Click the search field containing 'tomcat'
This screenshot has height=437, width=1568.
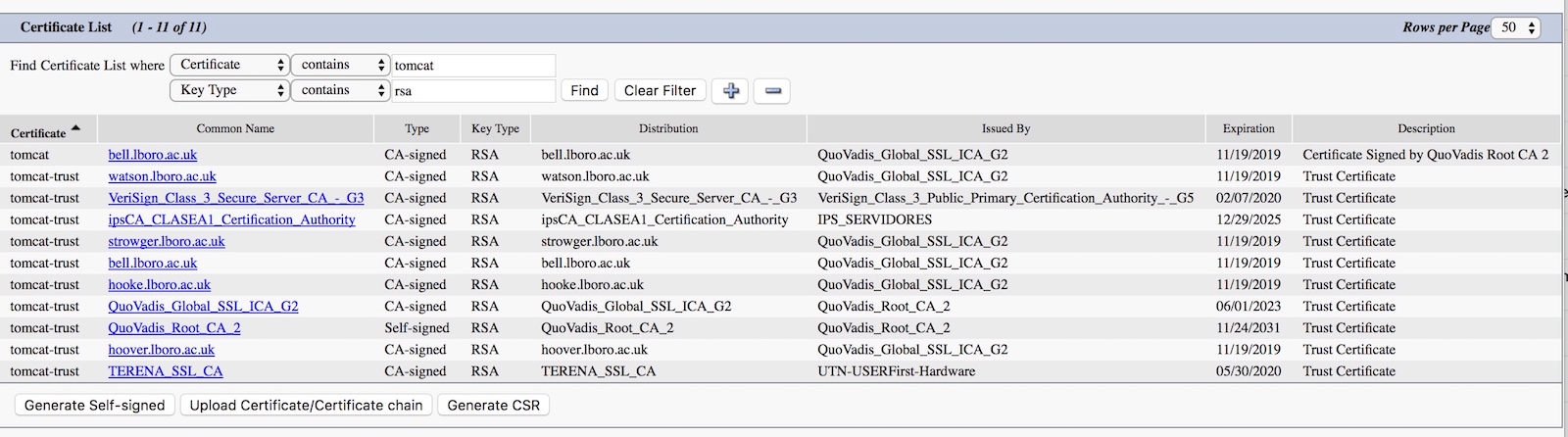pyautogui.click(x=473, y=66)
